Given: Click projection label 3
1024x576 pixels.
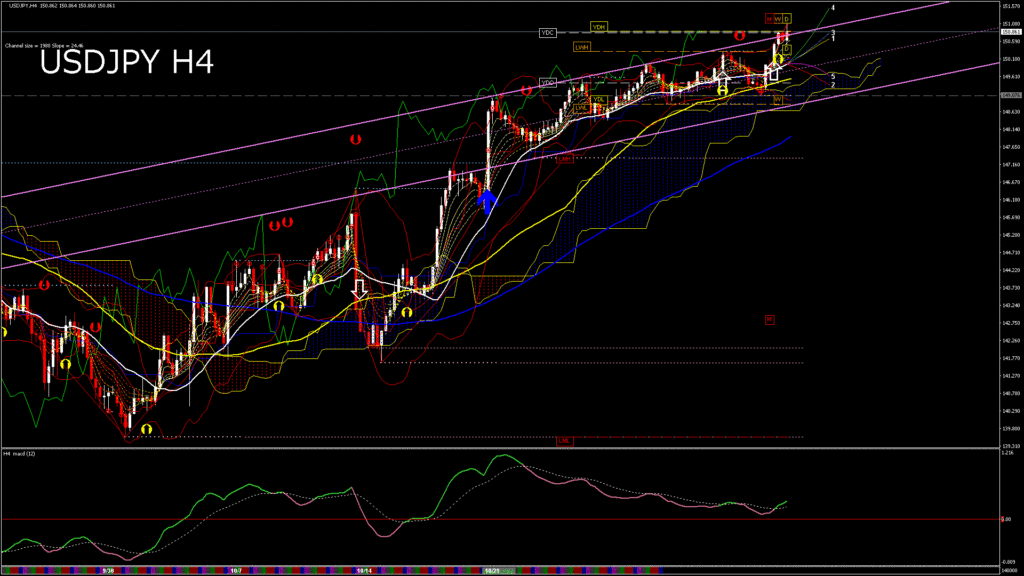Looking at the screenshot, I should point(833,33).
